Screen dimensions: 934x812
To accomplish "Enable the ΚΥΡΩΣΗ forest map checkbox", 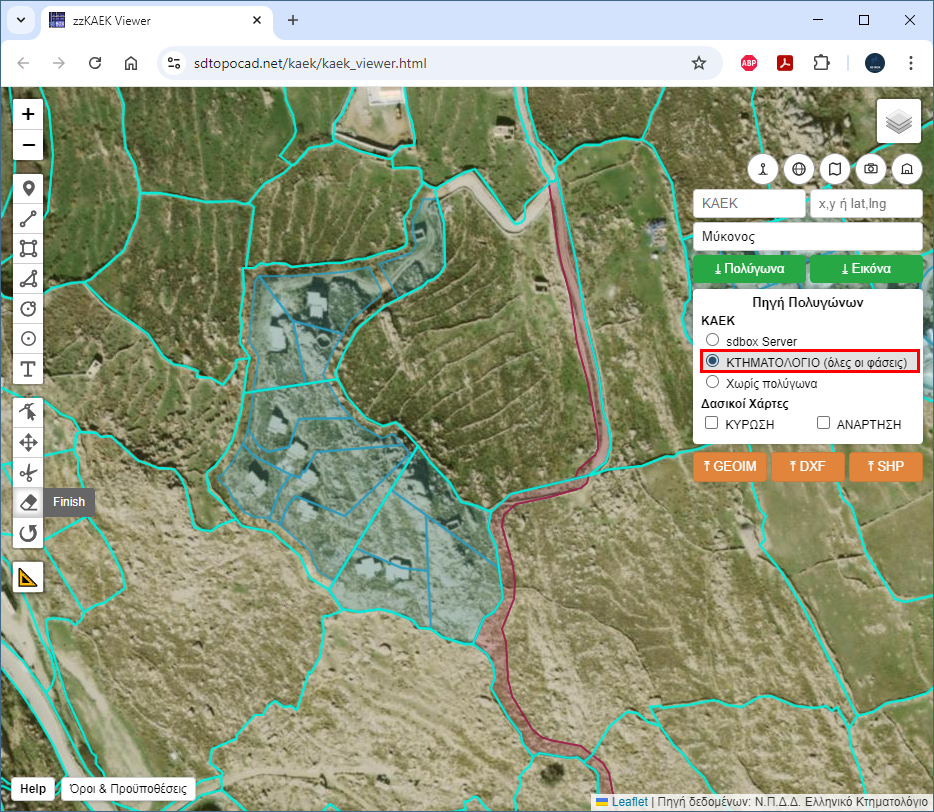I will [x=712, y=424].
